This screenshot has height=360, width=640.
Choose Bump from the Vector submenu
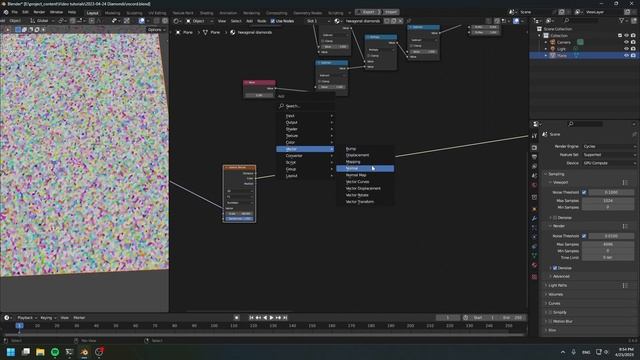pyautogui.click(x=365, y=149)
